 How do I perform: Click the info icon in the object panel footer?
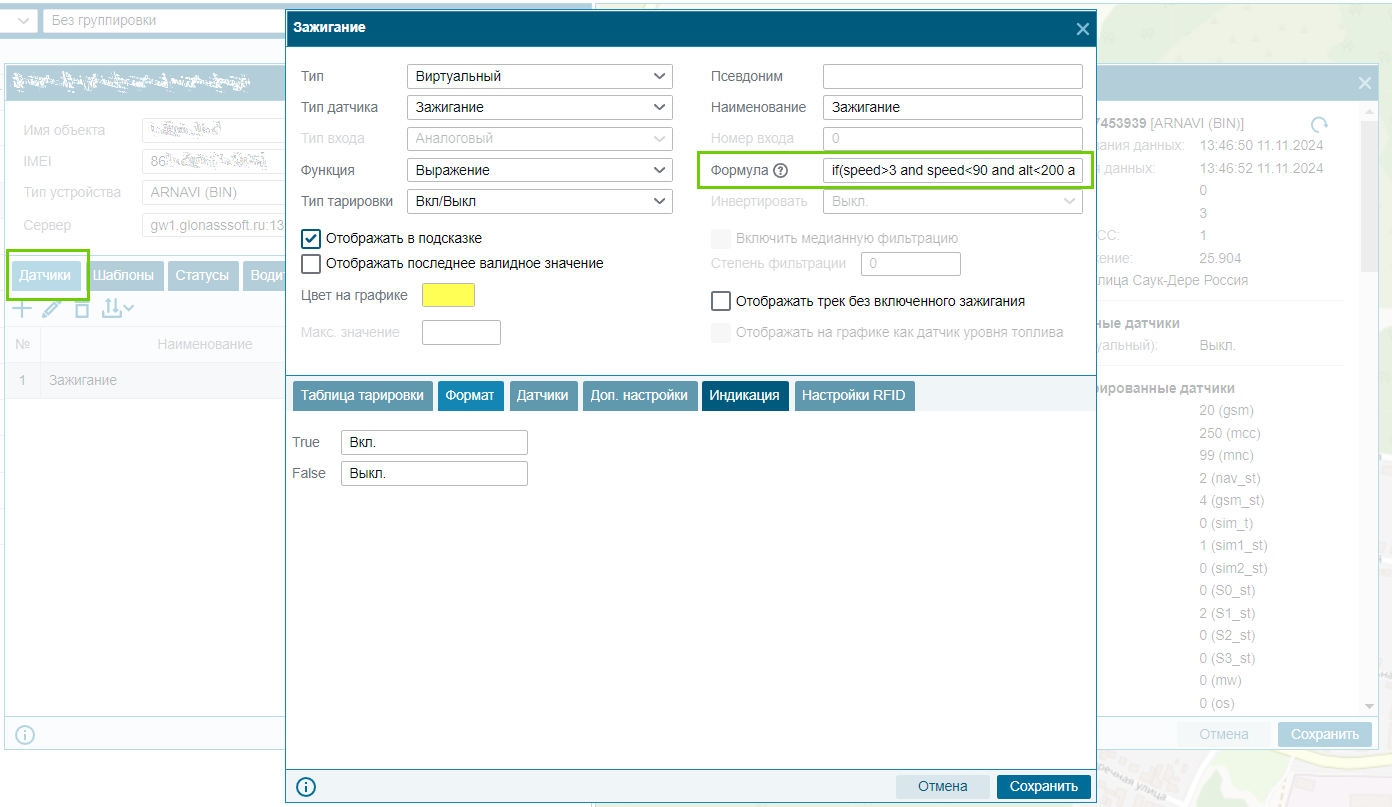(25, 735)
